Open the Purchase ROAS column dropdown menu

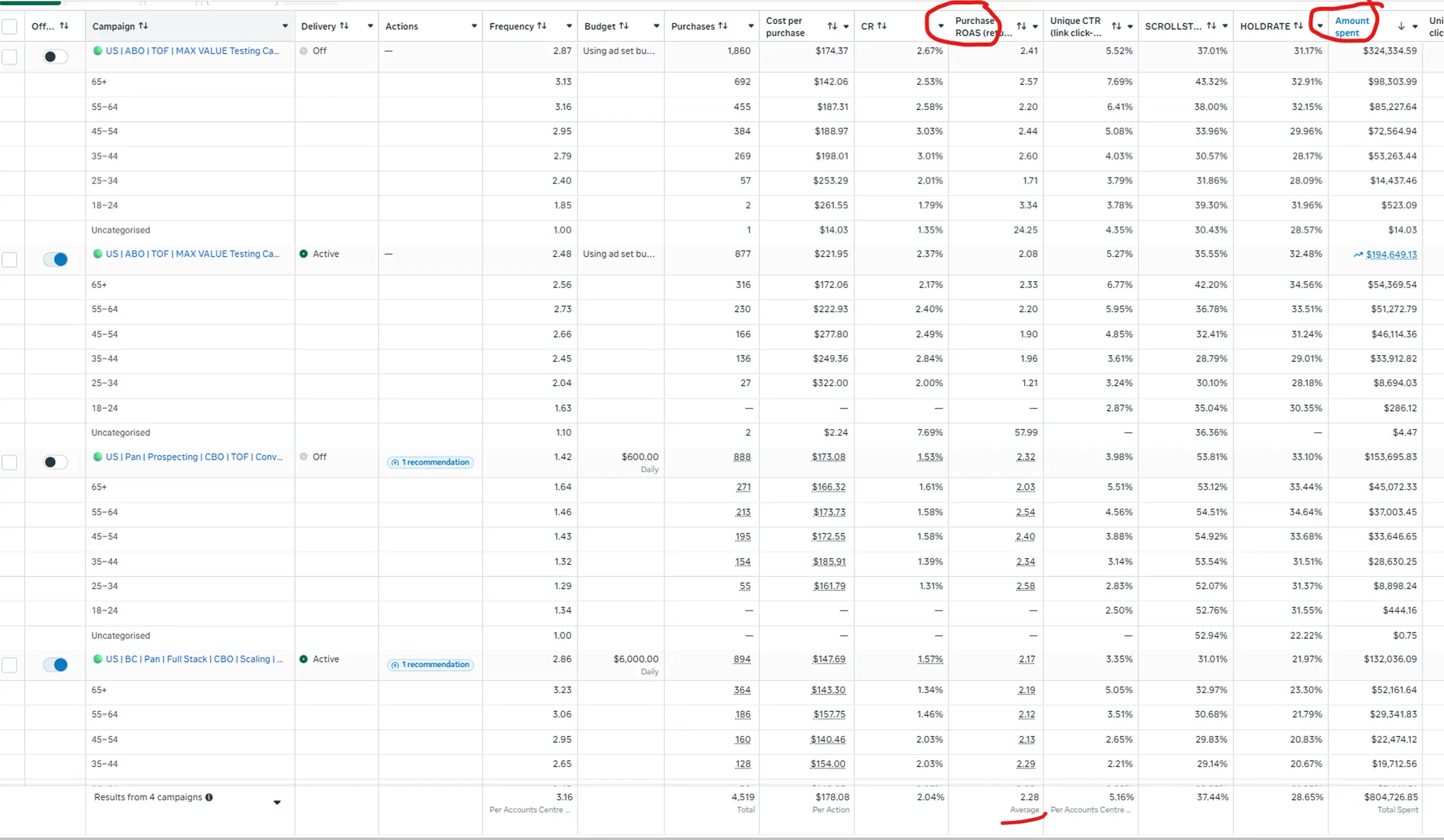pyautogui.click(x=1035, y=26)
